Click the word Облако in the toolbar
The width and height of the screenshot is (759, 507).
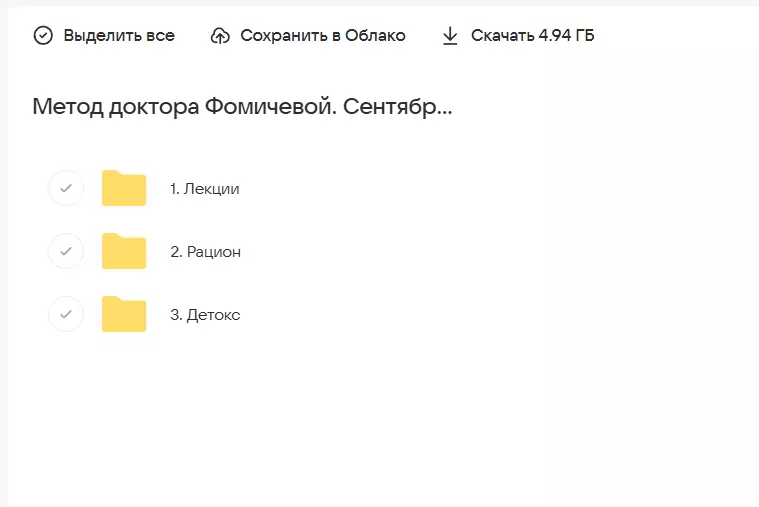(376, 36)
